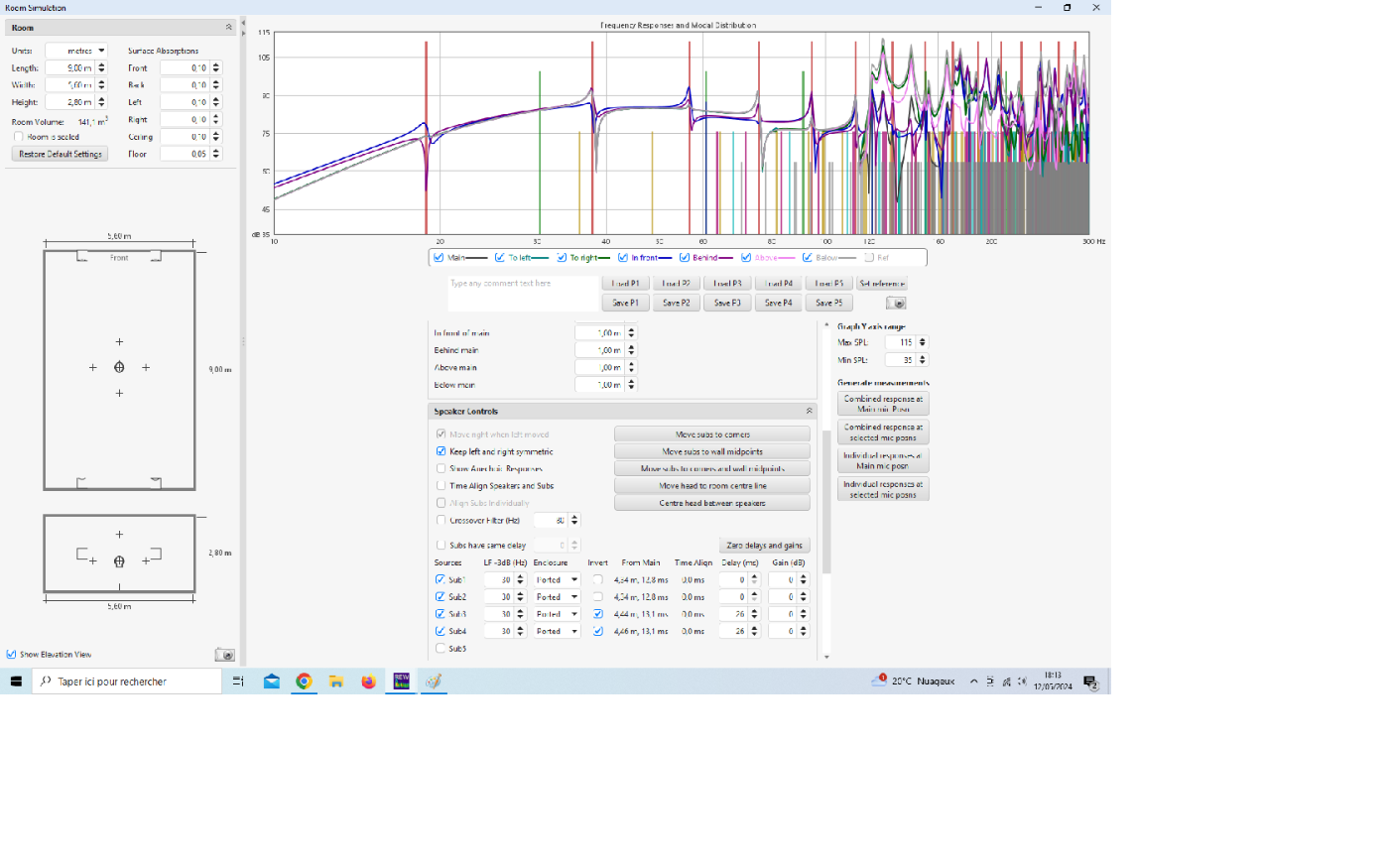This screenshot has height=868, width=1389.
Task: Select the head position marker in floor plan
Action: [x=119, y=367]
